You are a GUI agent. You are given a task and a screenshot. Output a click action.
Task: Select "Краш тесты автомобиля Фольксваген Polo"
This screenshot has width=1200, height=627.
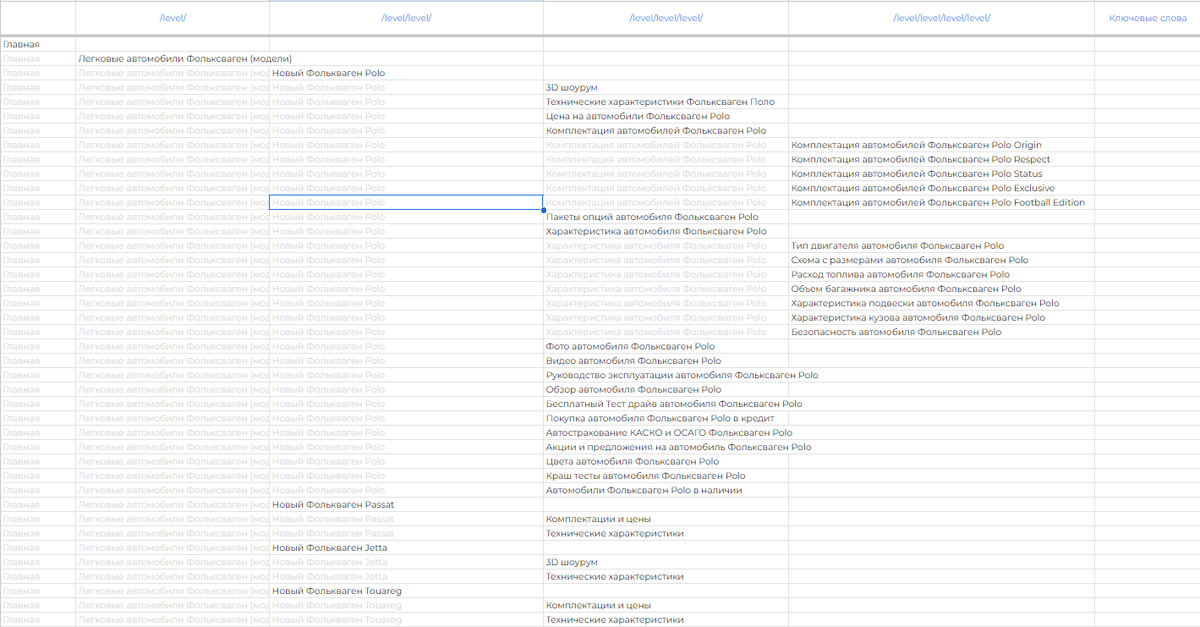click(x=666, y=476)
